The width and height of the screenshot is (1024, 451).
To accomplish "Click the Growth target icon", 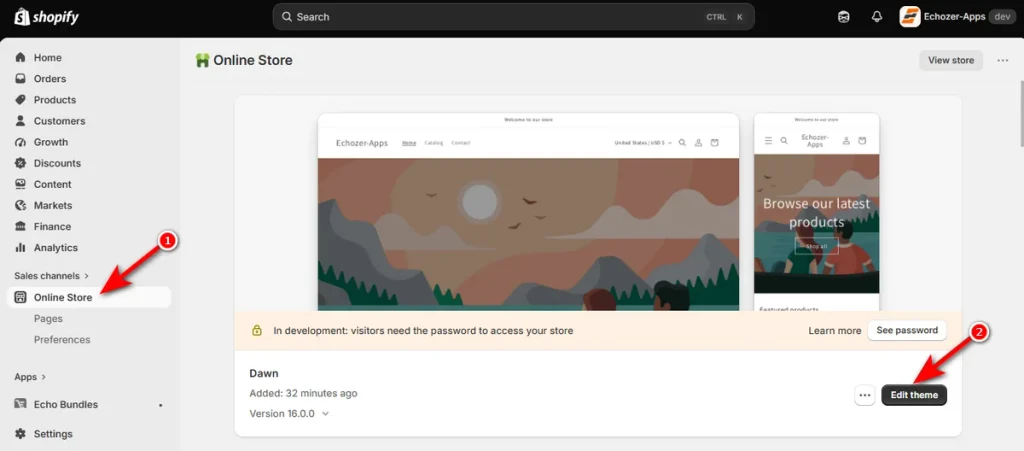I will (20, 142).
